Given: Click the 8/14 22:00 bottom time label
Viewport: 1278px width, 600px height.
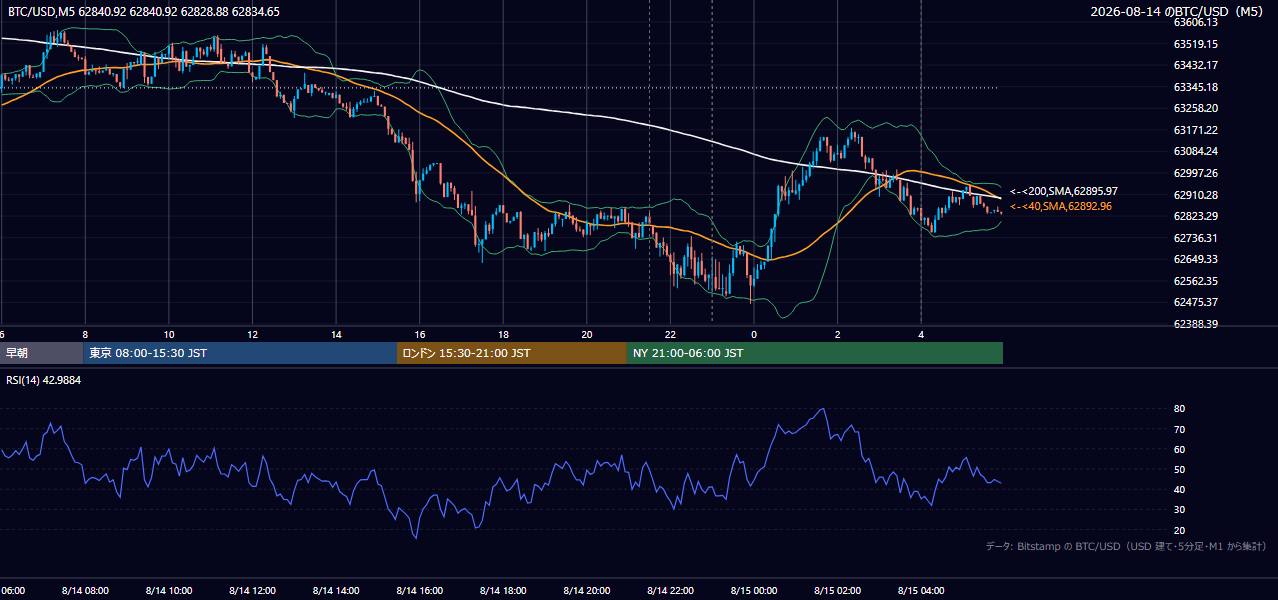Looking at the screenshot, I should coord(670,591).
